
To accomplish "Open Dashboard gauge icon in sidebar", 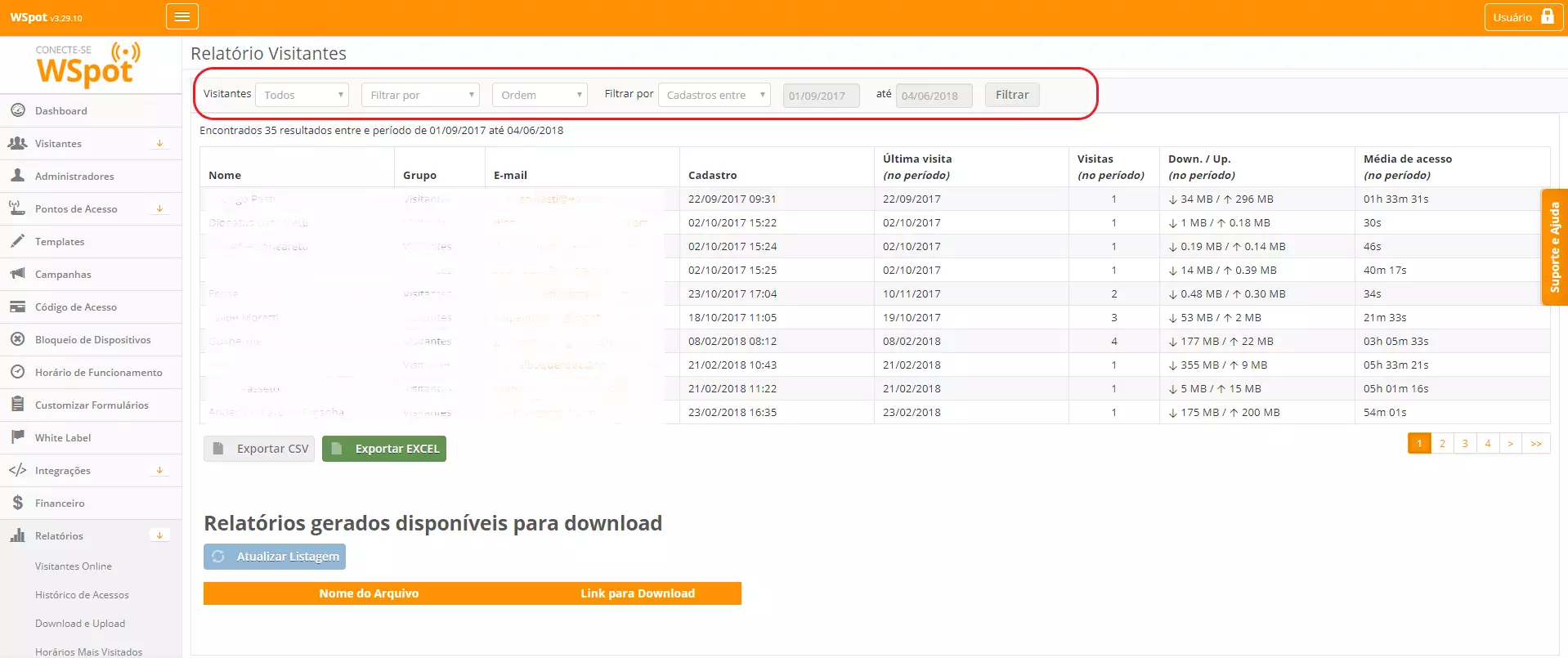I will coord(17,110).
